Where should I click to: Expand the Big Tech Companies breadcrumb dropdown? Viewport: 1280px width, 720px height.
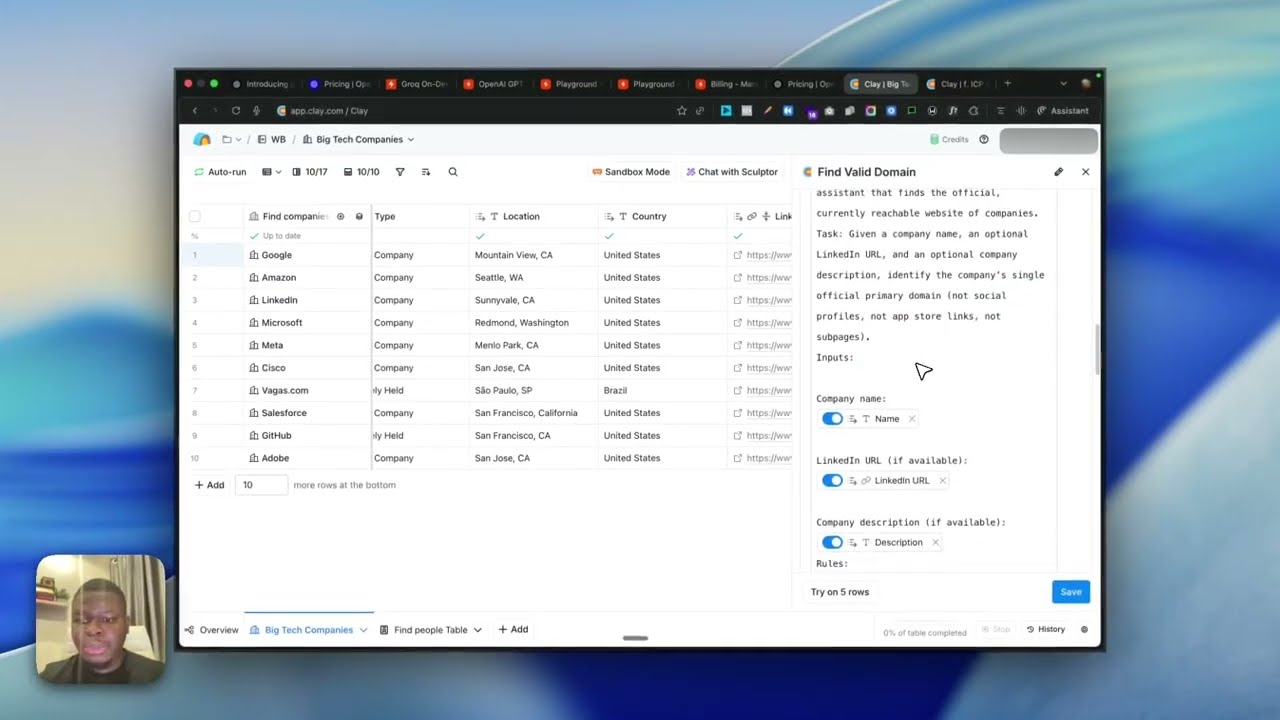(411, 139)
